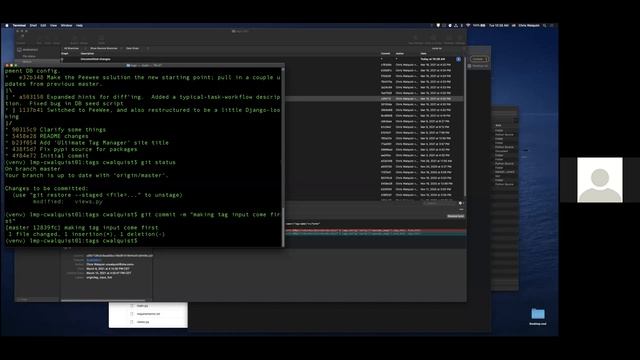Screen dimensions: 640x360
Task: Click Settings in the Sourcetree toolbar
Action: 460,40
